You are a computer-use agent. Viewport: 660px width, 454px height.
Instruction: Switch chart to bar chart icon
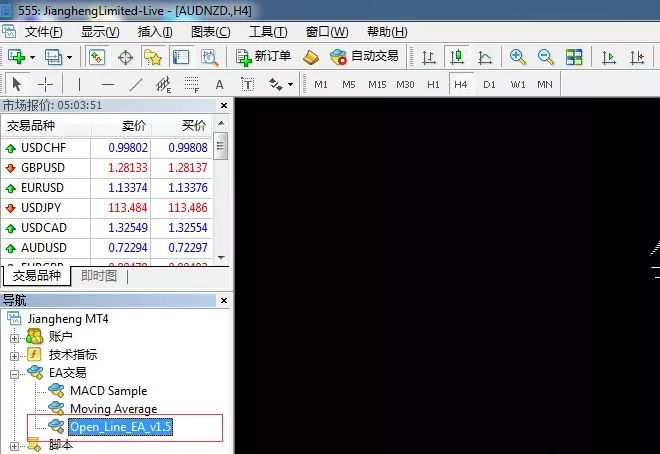click(428, 57)
